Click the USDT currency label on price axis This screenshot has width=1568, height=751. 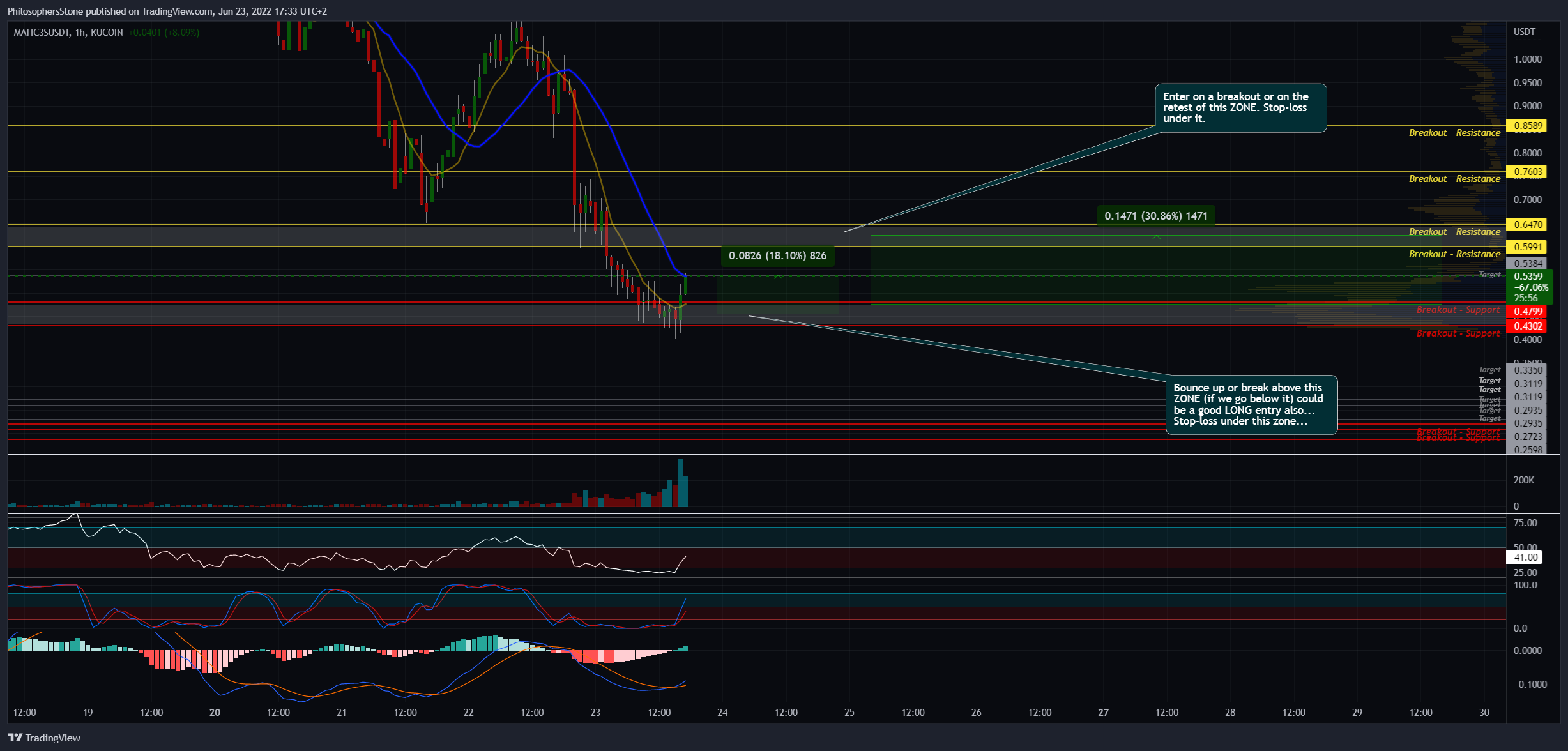[x=1525, y=31]
